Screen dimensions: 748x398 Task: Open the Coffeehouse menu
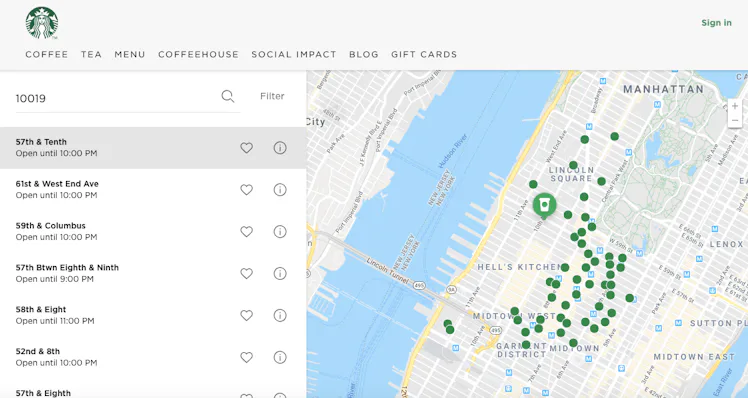point(198,54)
